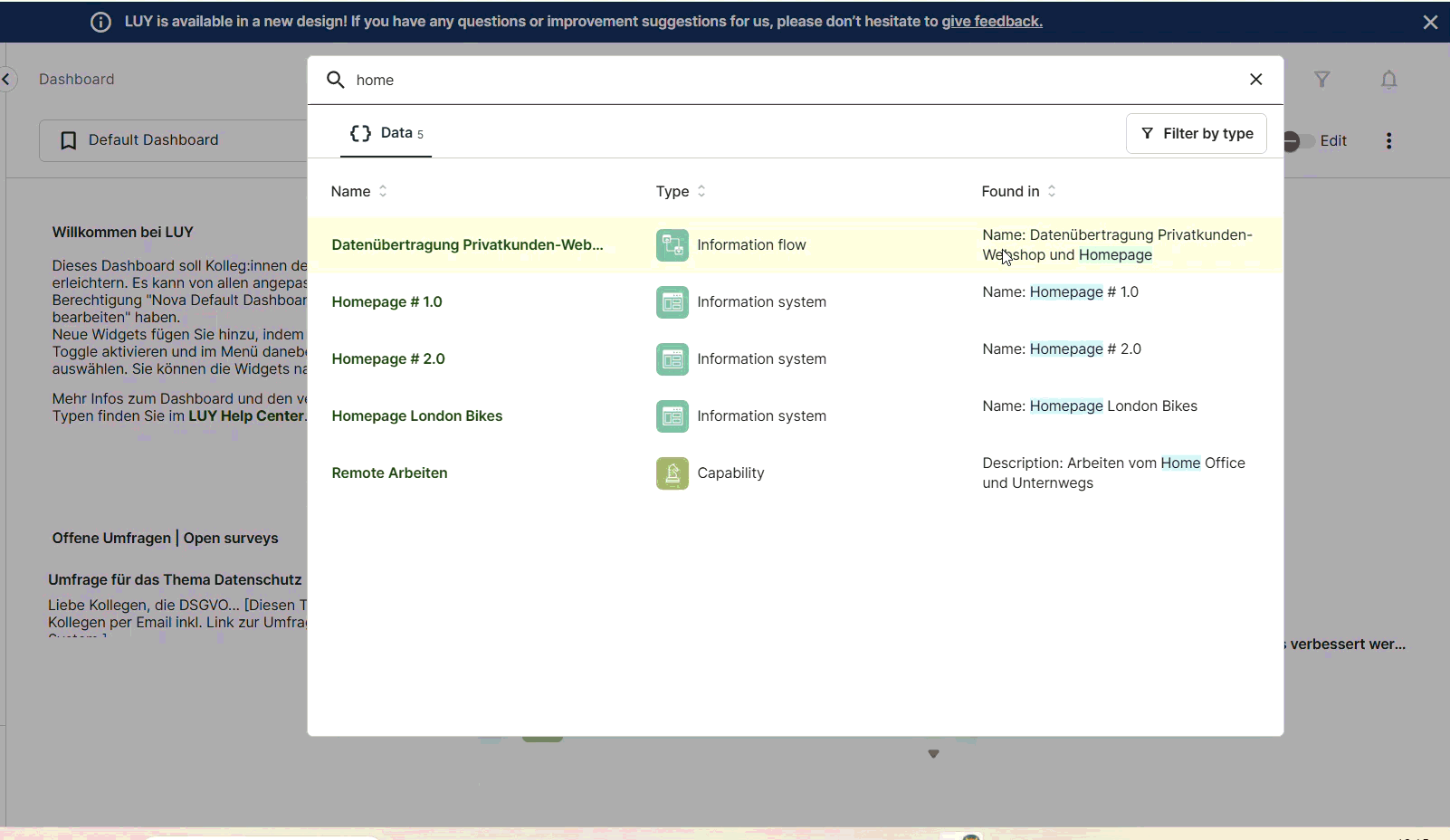Clear the search field with X
1450x840 pixels.
[1255, 80]
